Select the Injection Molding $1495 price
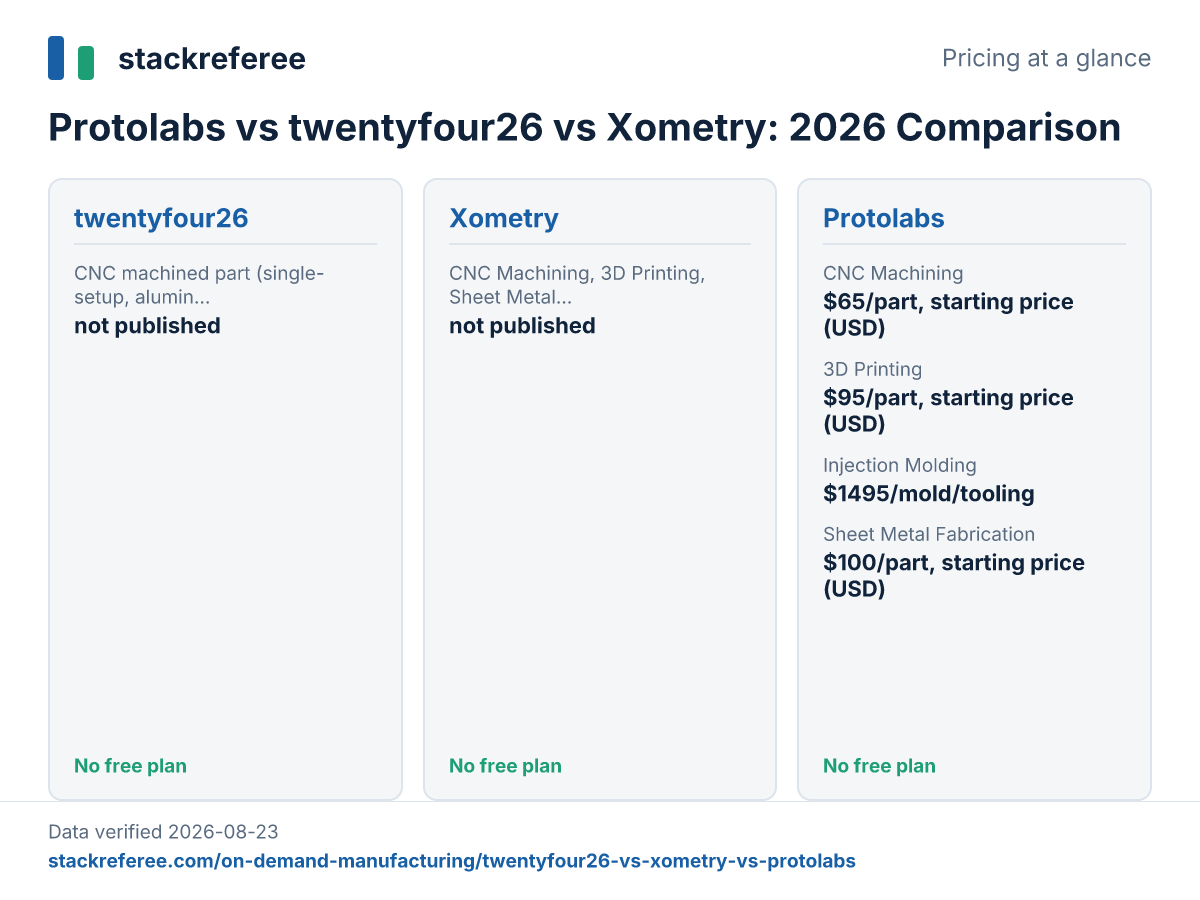This screenshot has width=1200, height=900. [929, 494]
